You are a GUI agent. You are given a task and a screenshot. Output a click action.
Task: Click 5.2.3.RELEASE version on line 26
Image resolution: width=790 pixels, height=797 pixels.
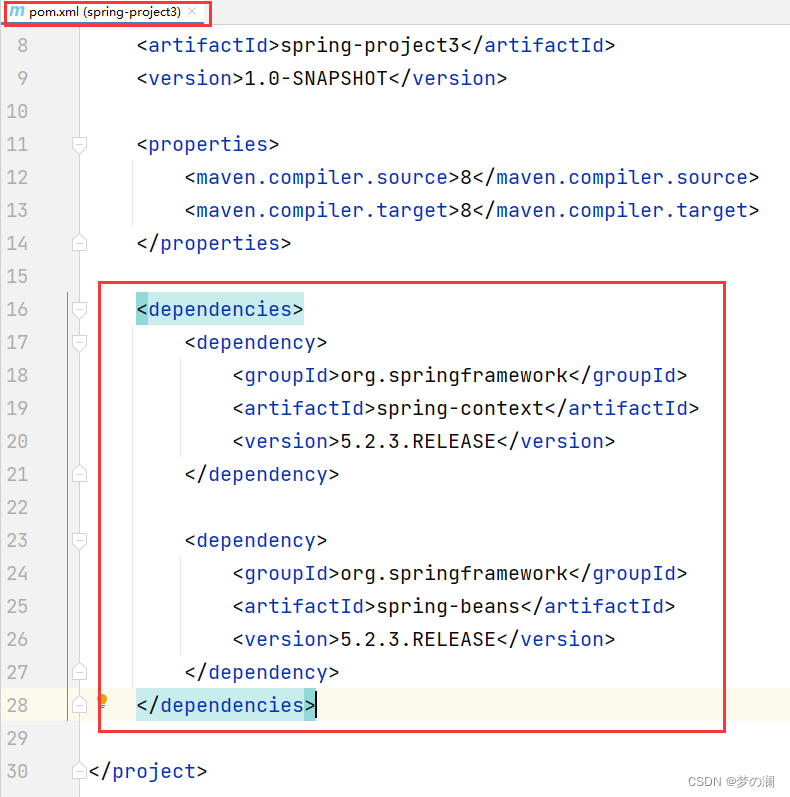click(418, 639)
